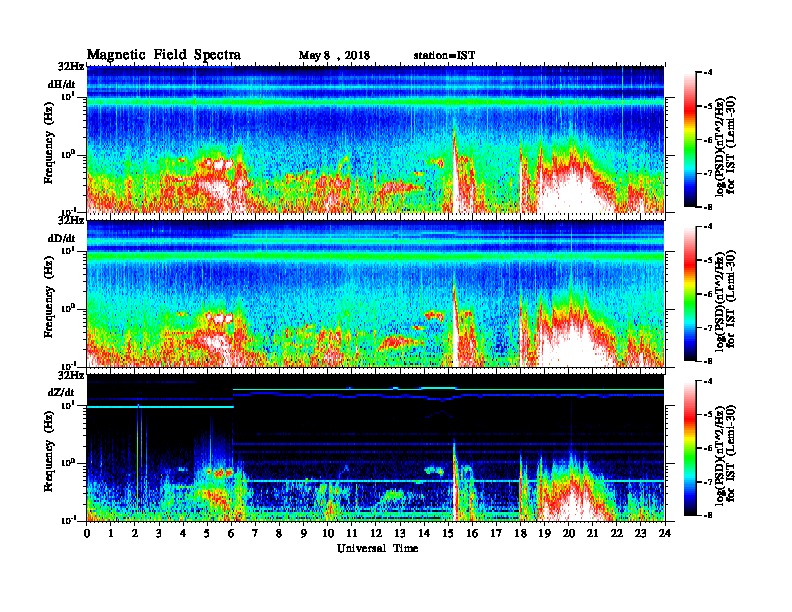Click the dD/dt spectrogram plot area
Screen dimensions: 792x612
coord(375,293)
